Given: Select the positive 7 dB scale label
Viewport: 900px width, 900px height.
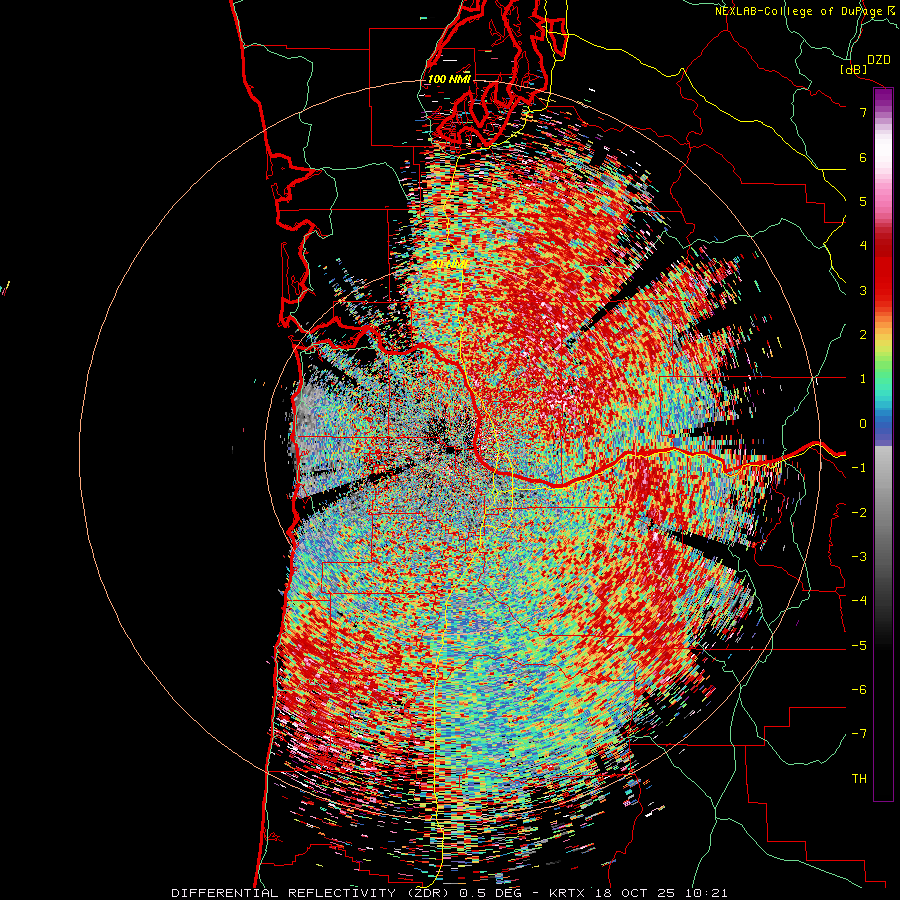Looking at the screenshot, I should [863, 112].
